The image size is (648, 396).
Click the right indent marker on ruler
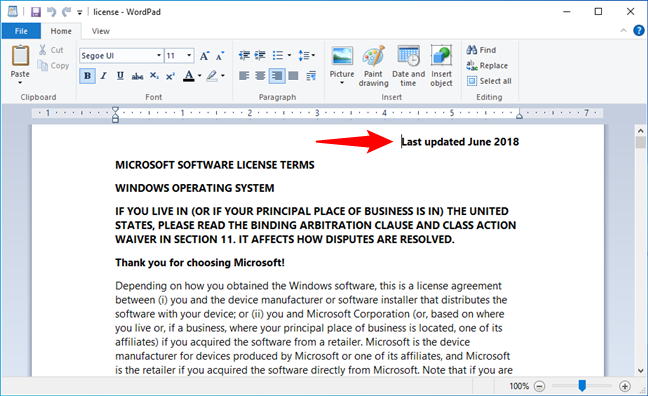coord(519,116)
